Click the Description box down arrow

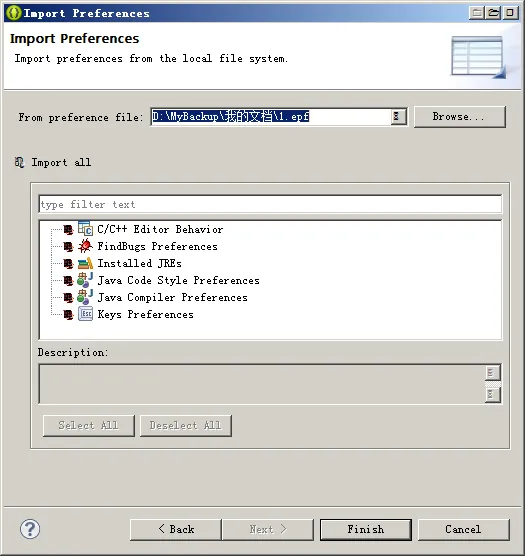point(493,395)
